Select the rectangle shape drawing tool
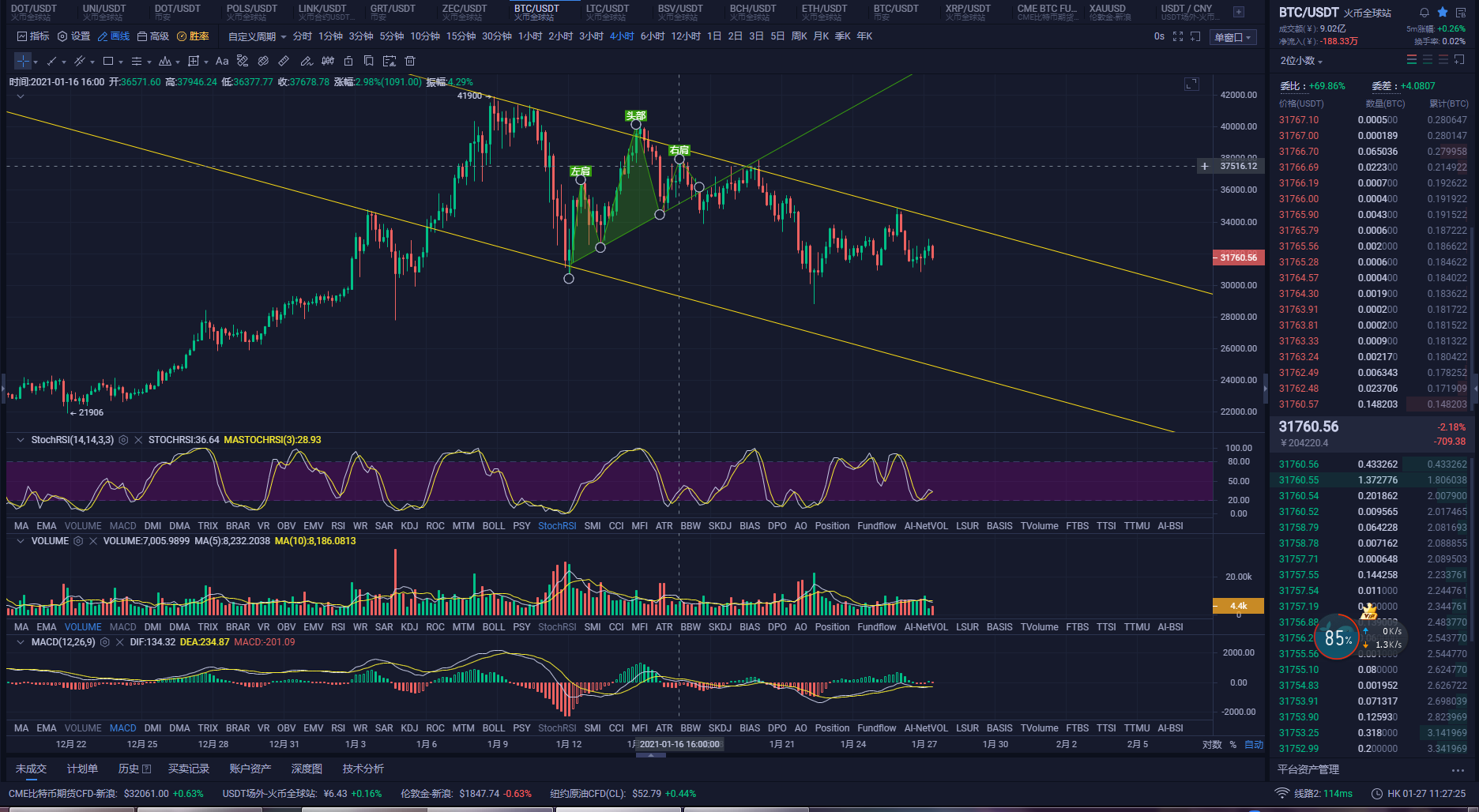The width and height of the screenshot is (1479, 812). click(x=108, y=61)
